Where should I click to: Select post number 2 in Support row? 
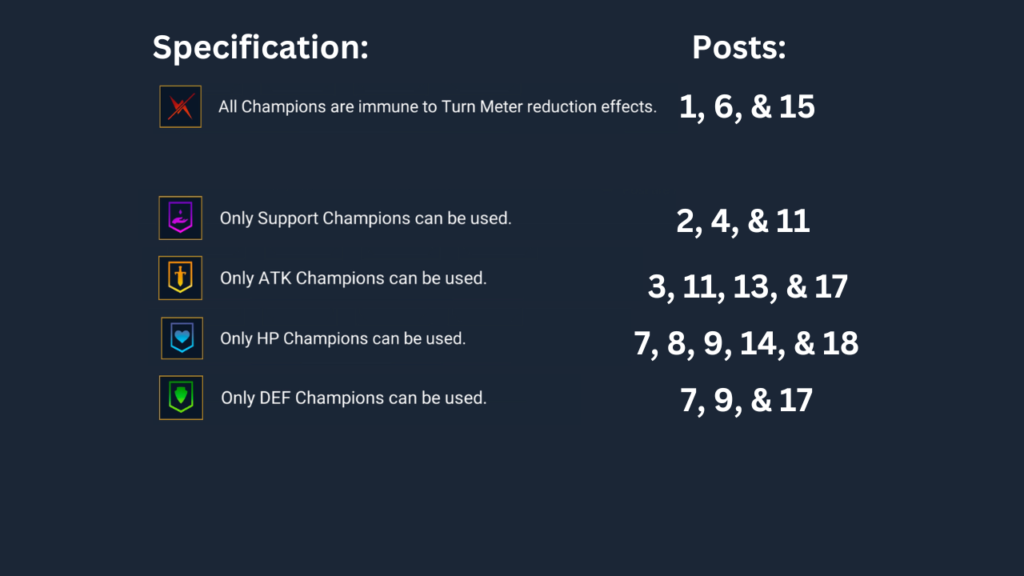[x=687, y=221]
